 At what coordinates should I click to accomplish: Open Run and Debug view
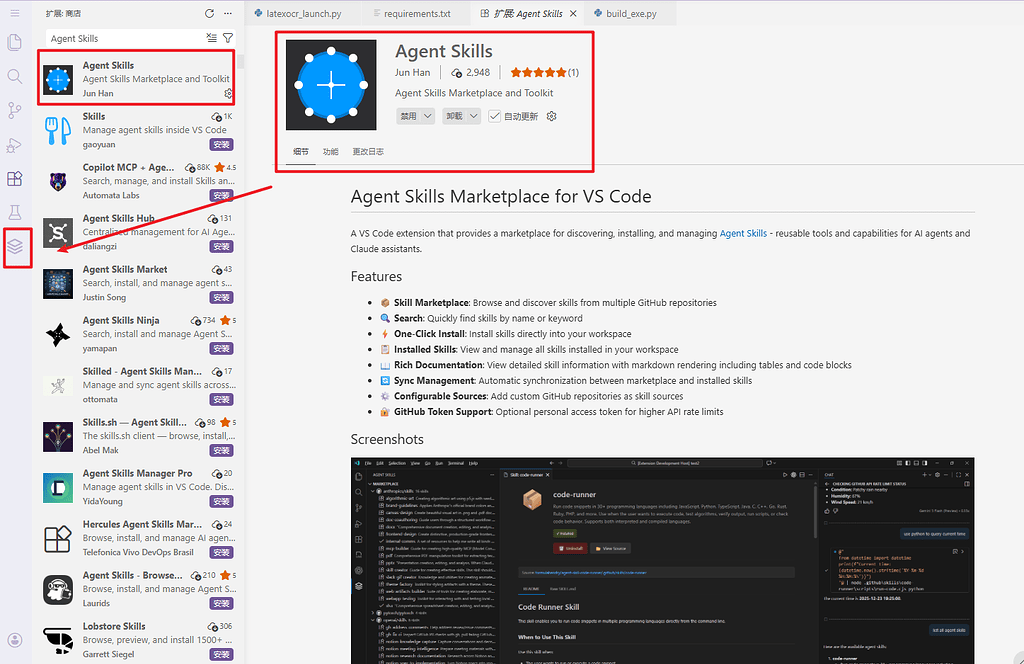tap(14, 144)
